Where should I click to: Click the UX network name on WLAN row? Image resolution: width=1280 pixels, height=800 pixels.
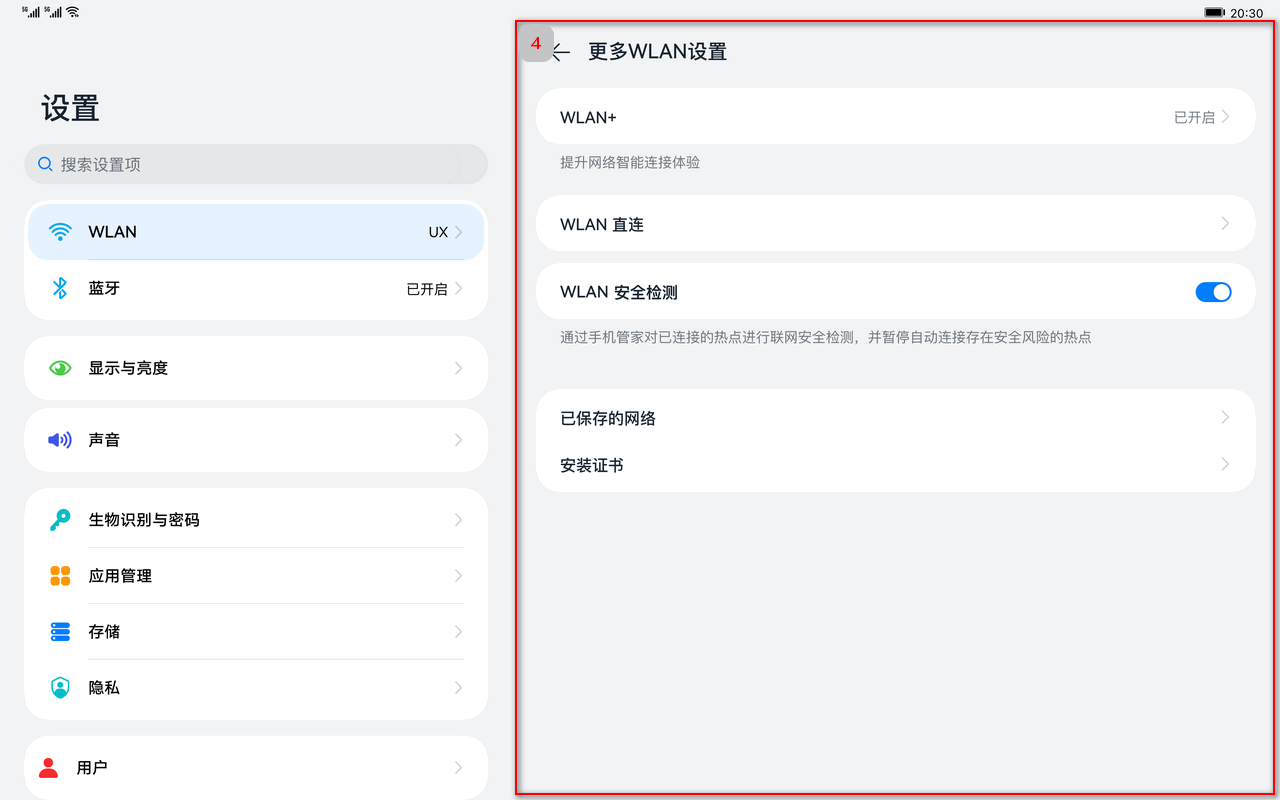pos(438,232)
